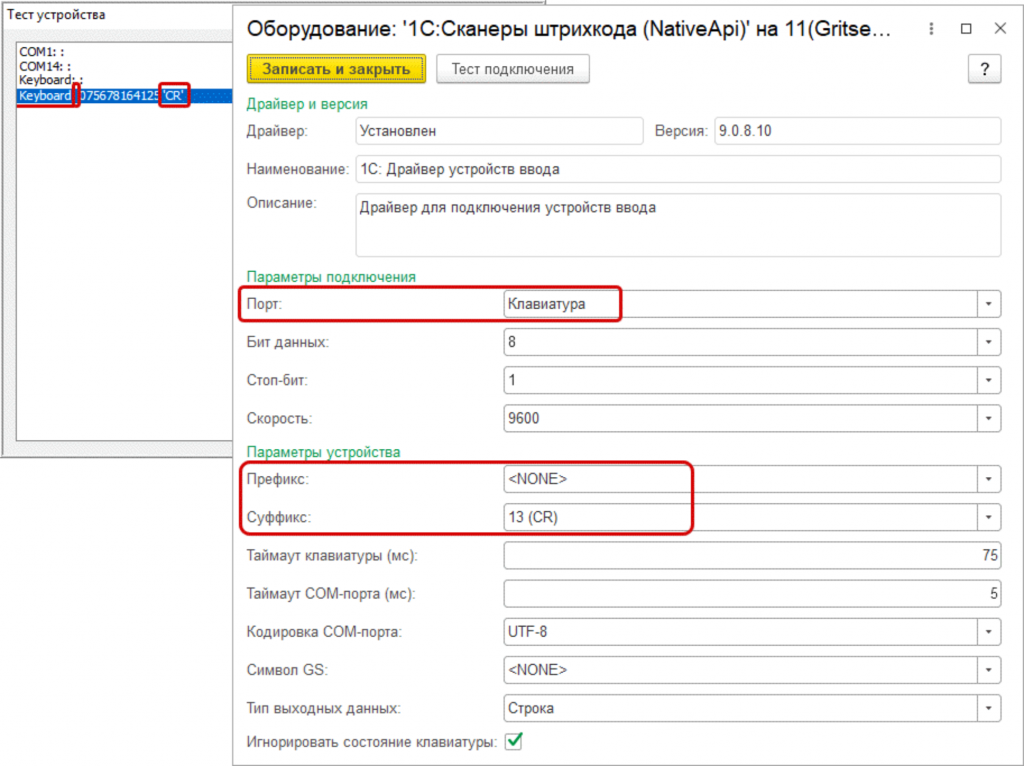Toggle Игнорировать состояние клавиатуры checkbox
The width and height of the screenshot is (1024, 766).
click(x=515, y=741)
